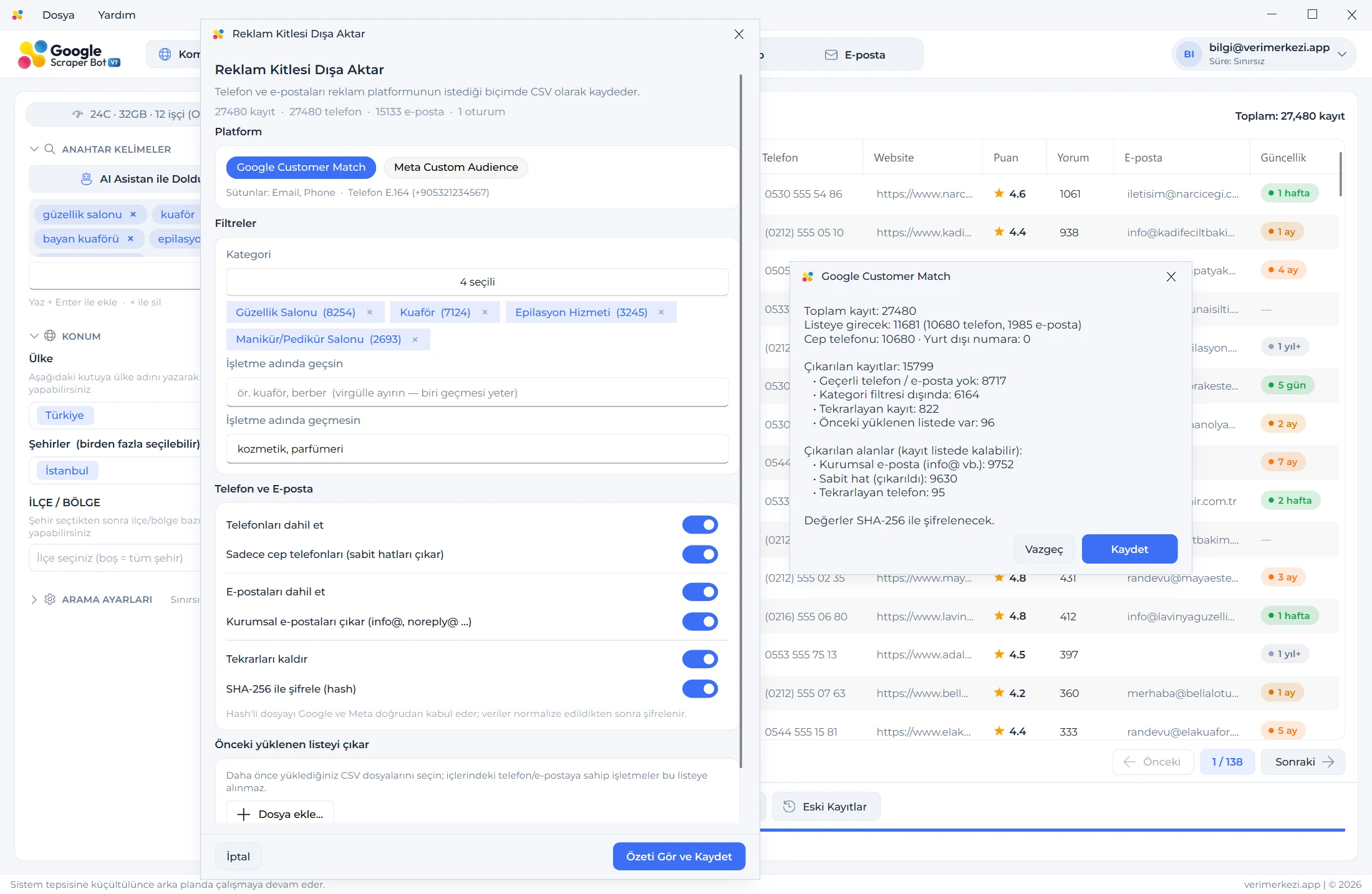
Task: Click Özeti Gör ve Kaydet button
Action: (x=679, y=857)
